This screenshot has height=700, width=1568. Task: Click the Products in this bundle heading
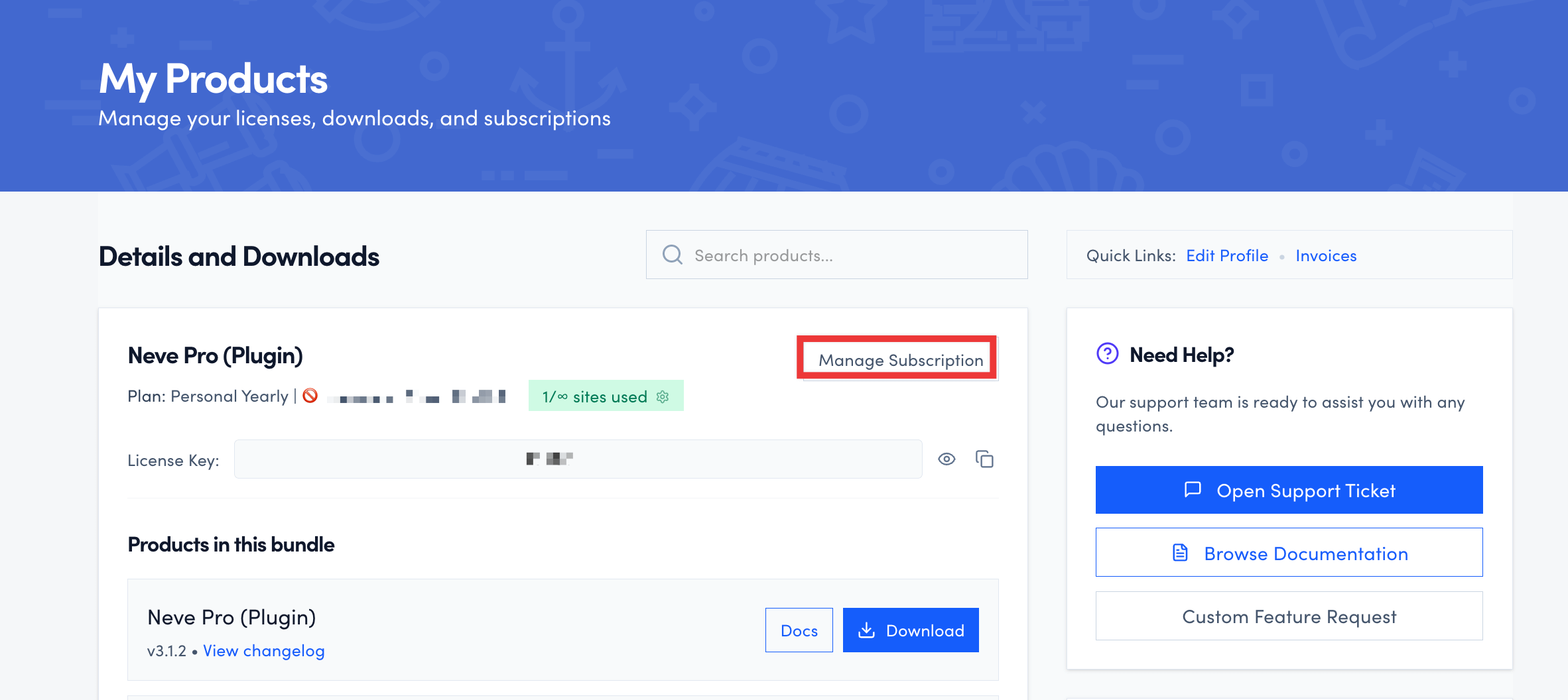point(231,544)
